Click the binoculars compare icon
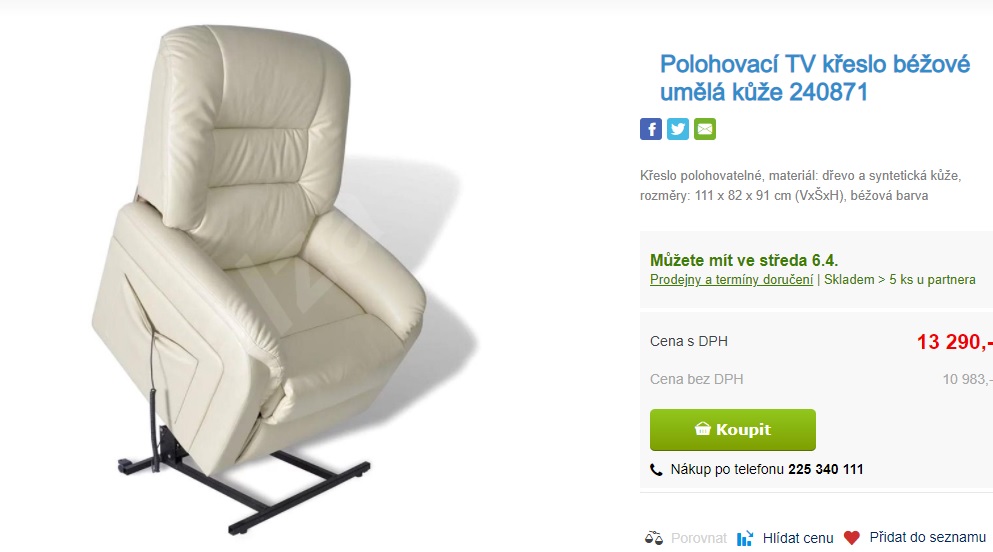Screen dimensions: 993x552 [654, 538]
